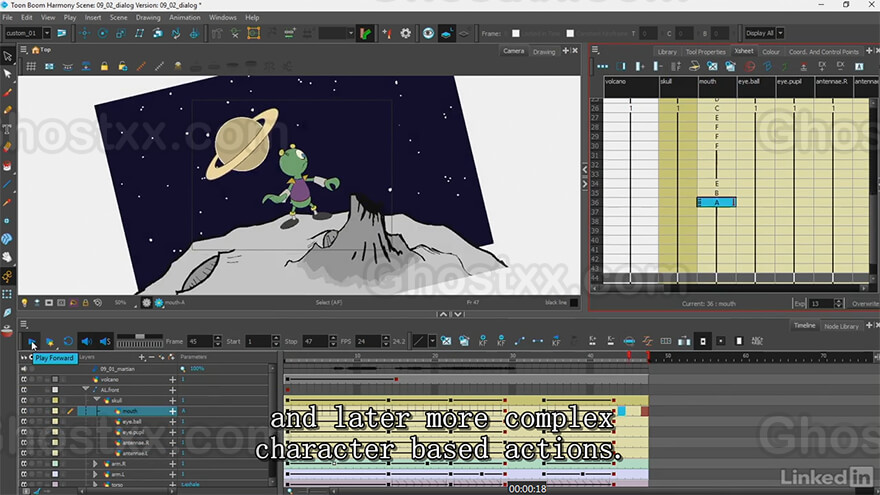Click the Xsheet panel hamburger menu icon

point(595,51)
